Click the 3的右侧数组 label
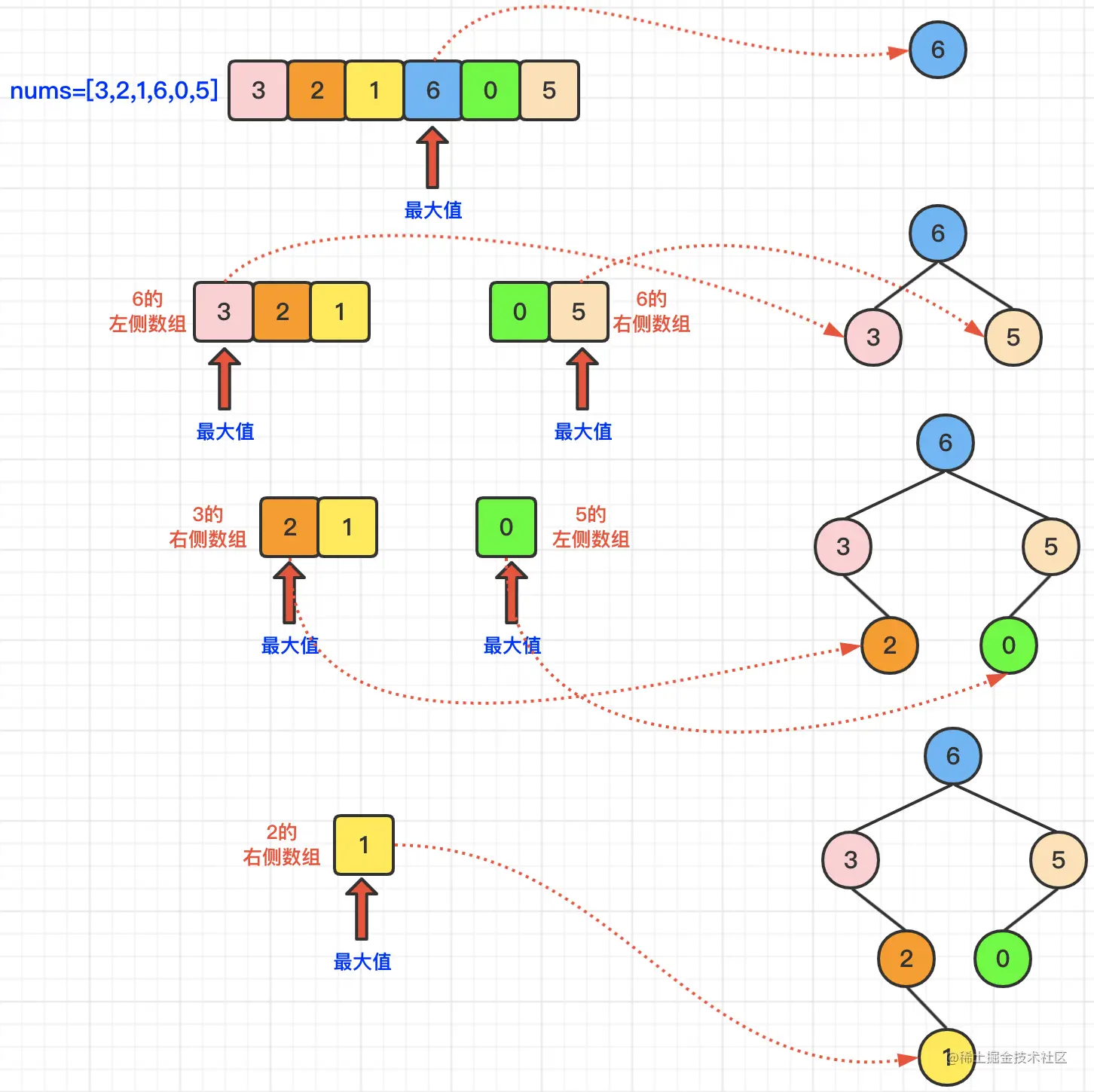This screenshot has width=1094, height=1092. pyautogui.click(x=208, y=527)
